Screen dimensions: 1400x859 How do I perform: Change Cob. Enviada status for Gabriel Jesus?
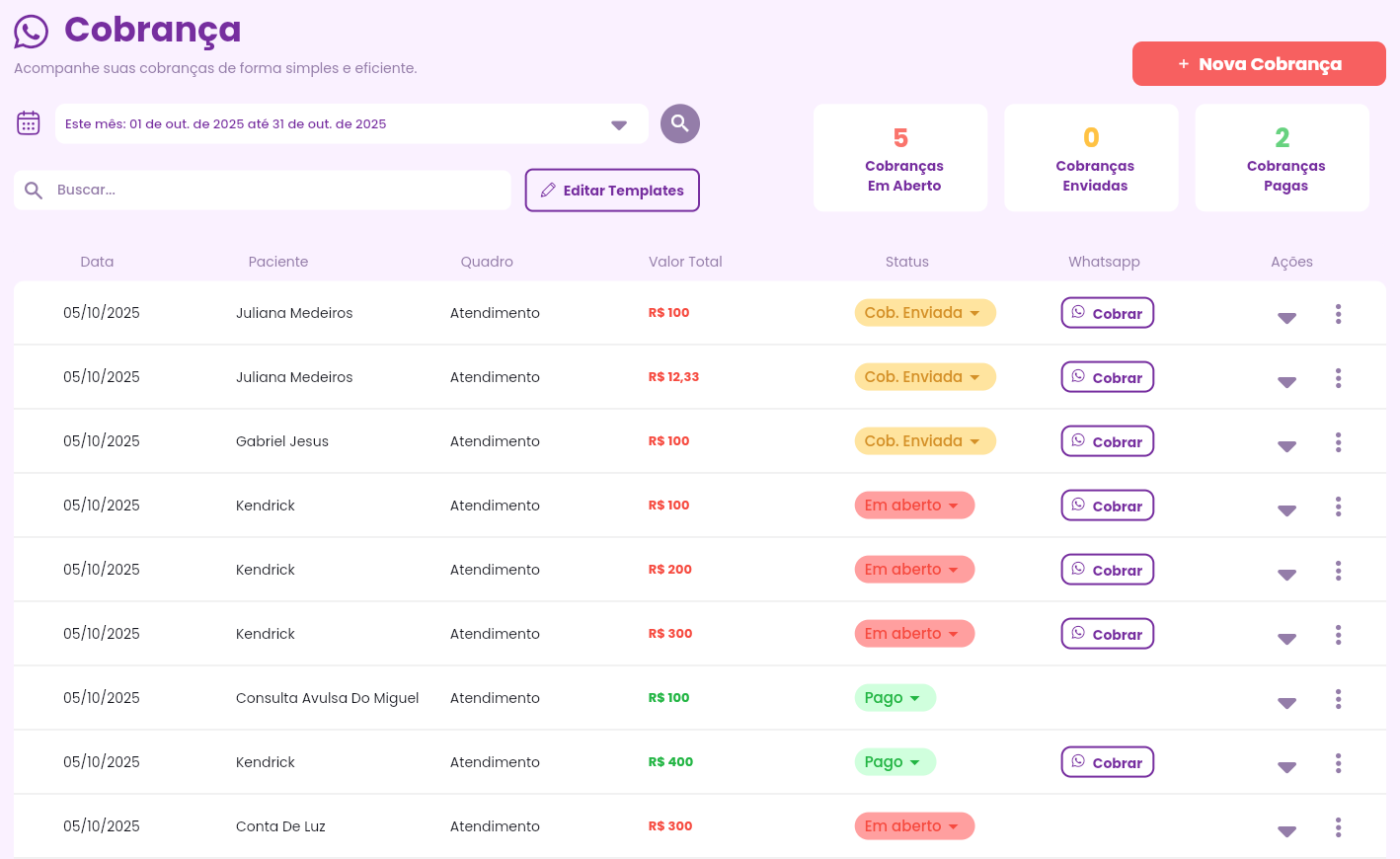point(924,441)
